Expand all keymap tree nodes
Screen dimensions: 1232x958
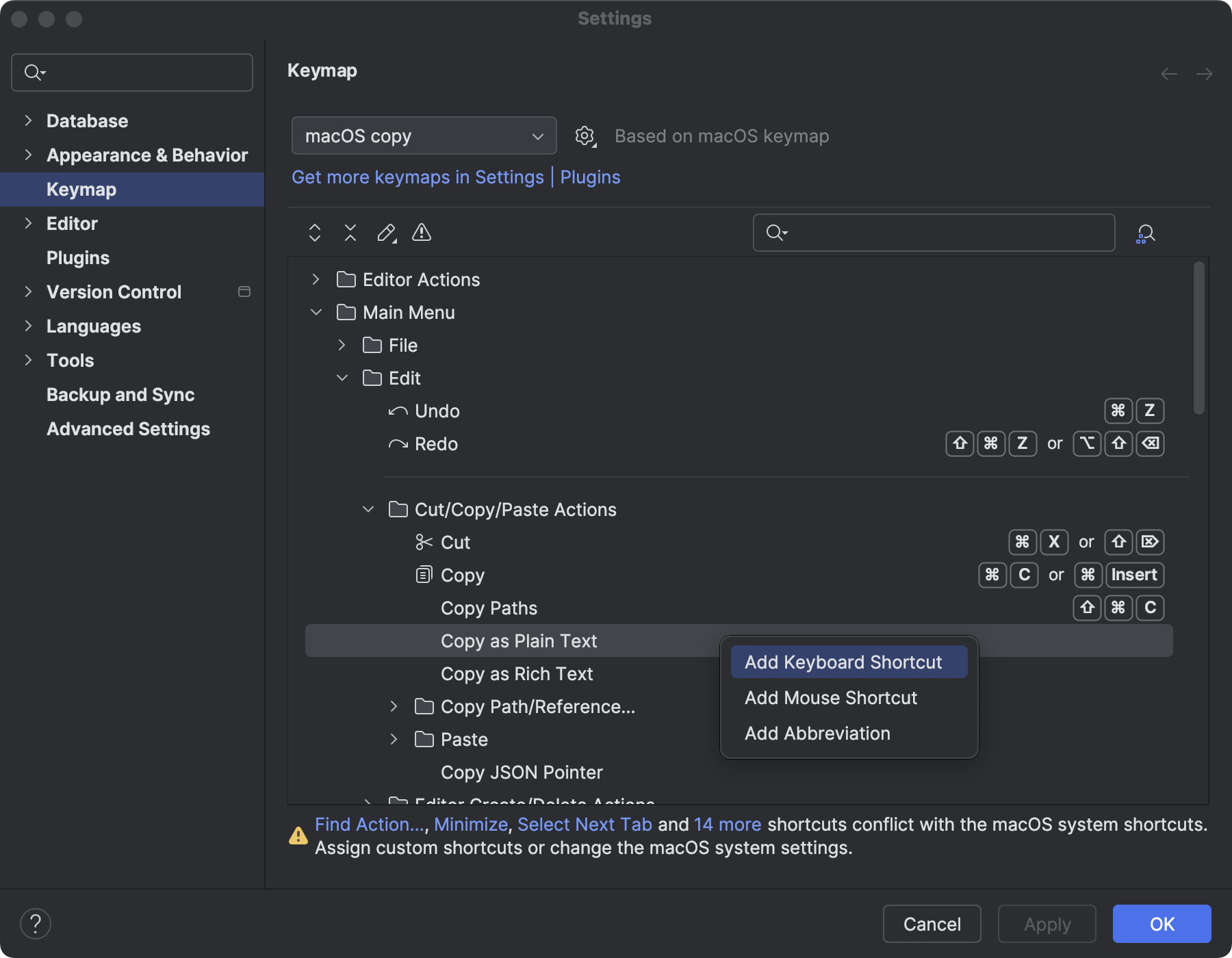(x=315, y=233)
